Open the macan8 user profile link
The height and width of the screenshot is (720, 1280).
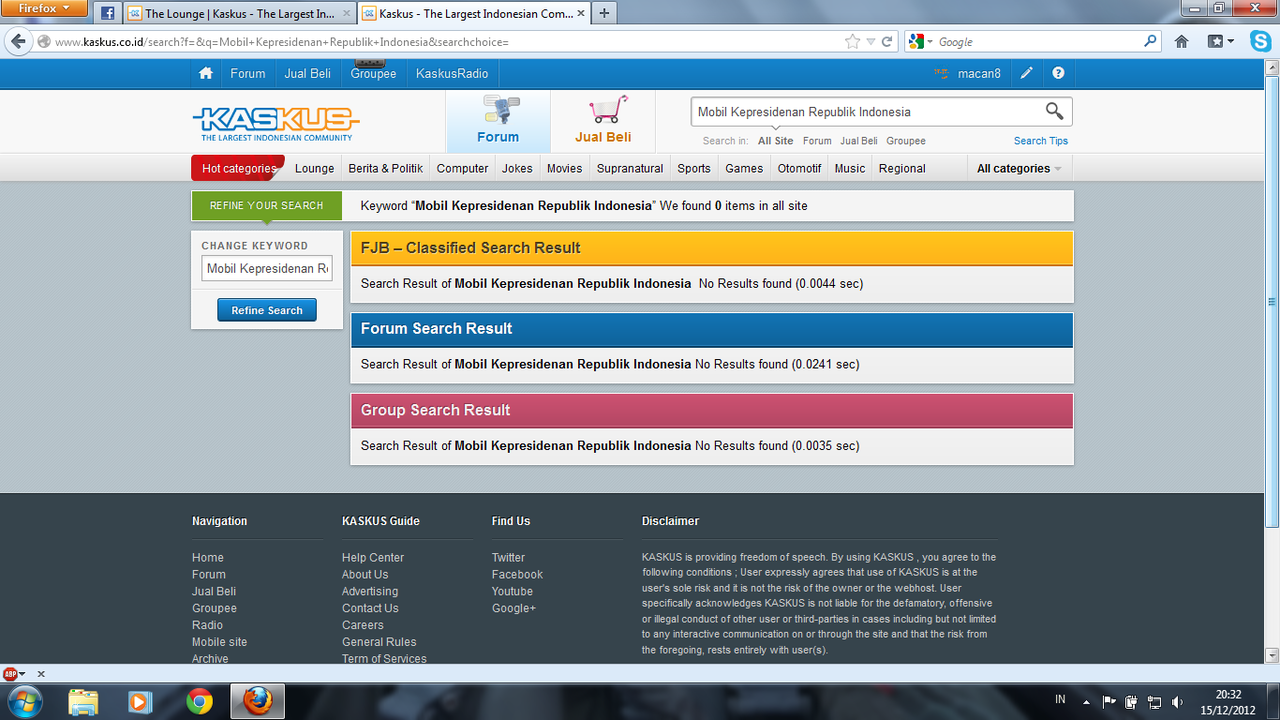(x=979, y=73)
